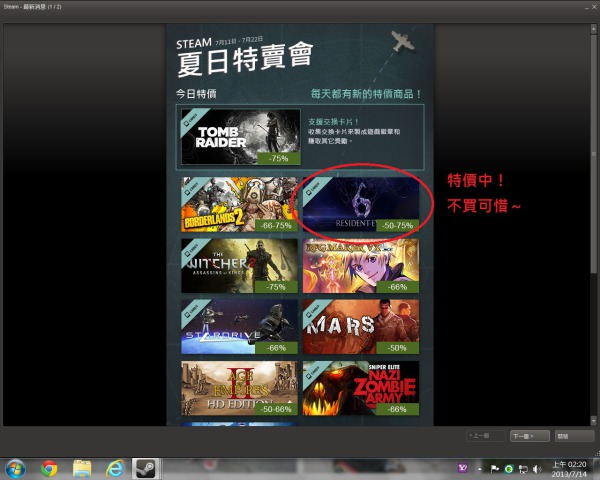Minimize the Steam news window
This screenshot has width=600, height=480.
(587, 7)
